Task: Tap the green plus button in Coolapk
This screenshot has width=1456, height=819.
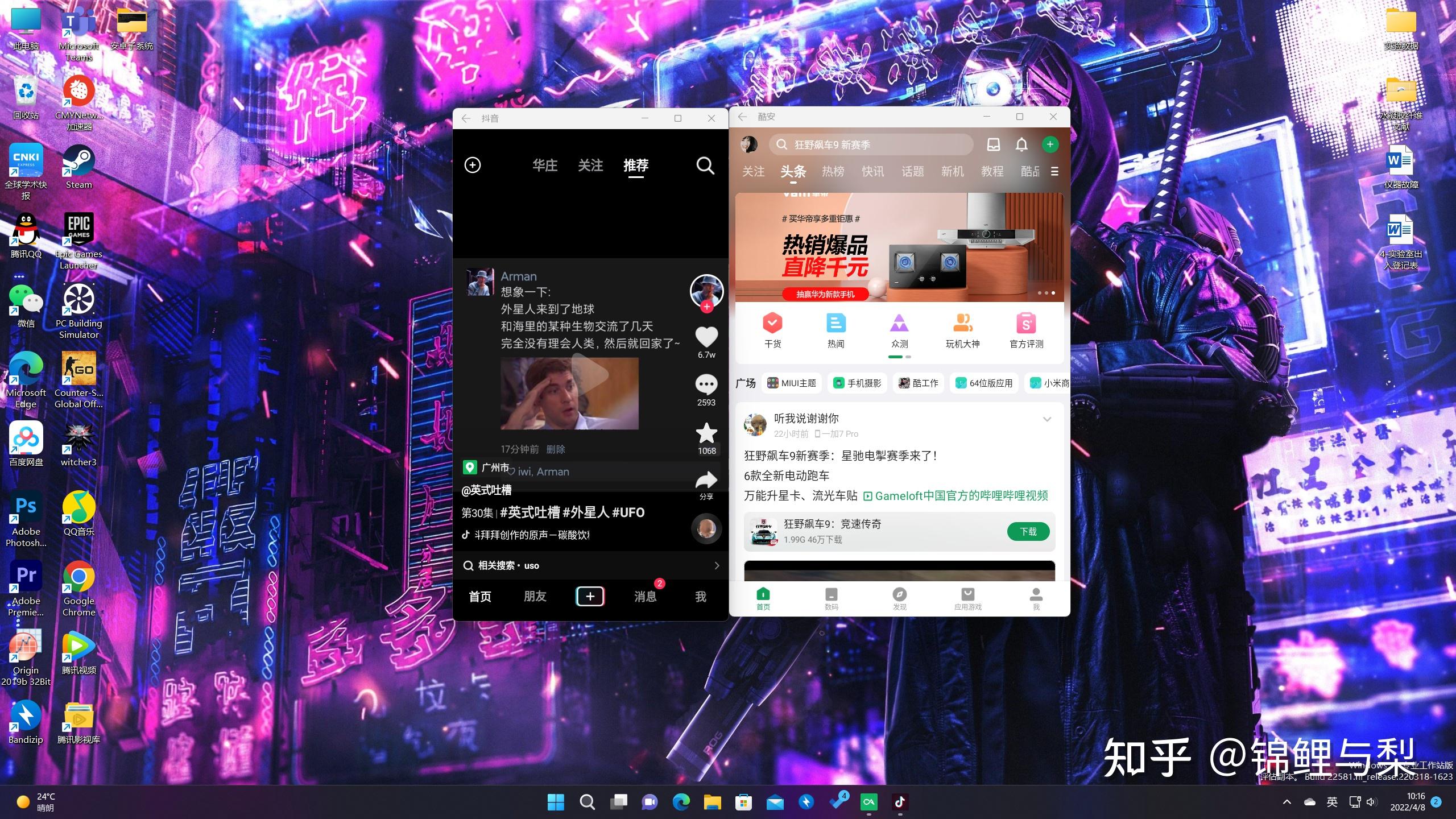Action: click(x=1050, y=144)
